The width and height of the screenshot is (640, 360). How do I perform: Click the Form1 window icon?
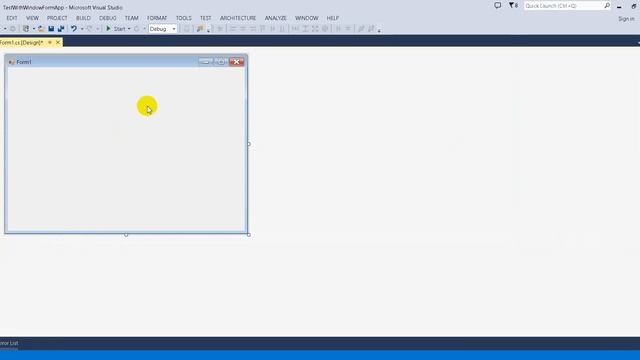coord(11,62)
